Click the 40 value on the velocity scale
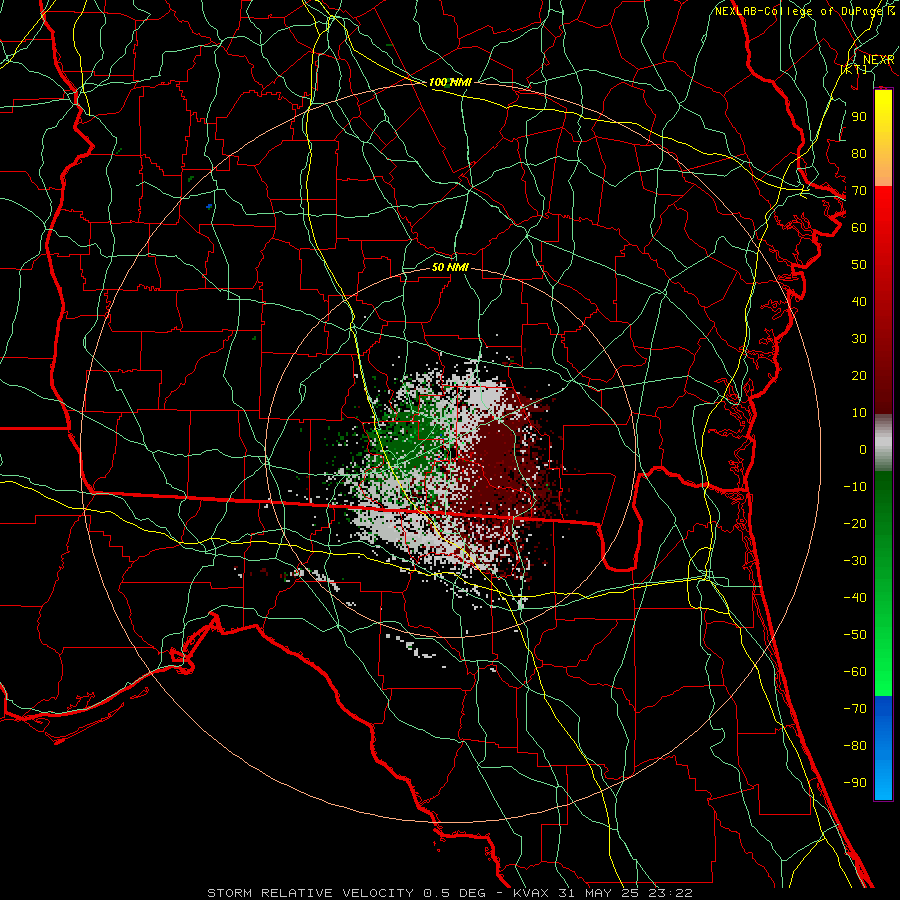Image resolution: width=900 pixels, height=900 pixels. [859, 301]
